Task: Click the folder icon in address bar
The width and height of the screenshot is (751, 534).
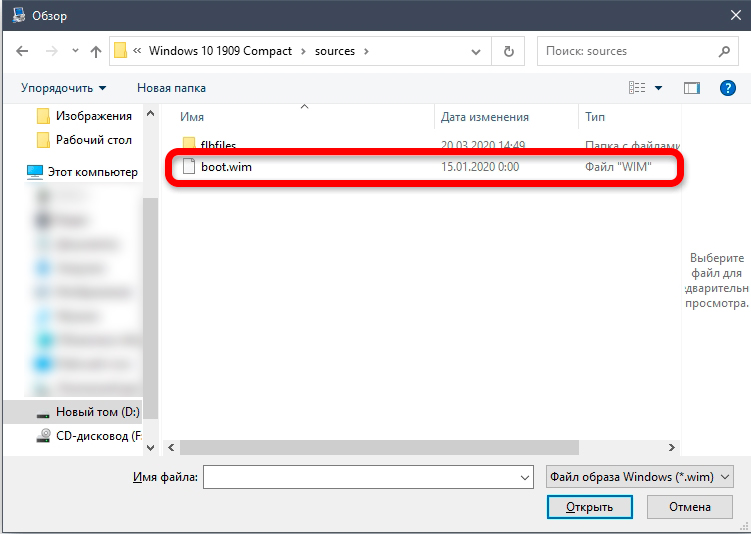Action: [x=120, y=50]
